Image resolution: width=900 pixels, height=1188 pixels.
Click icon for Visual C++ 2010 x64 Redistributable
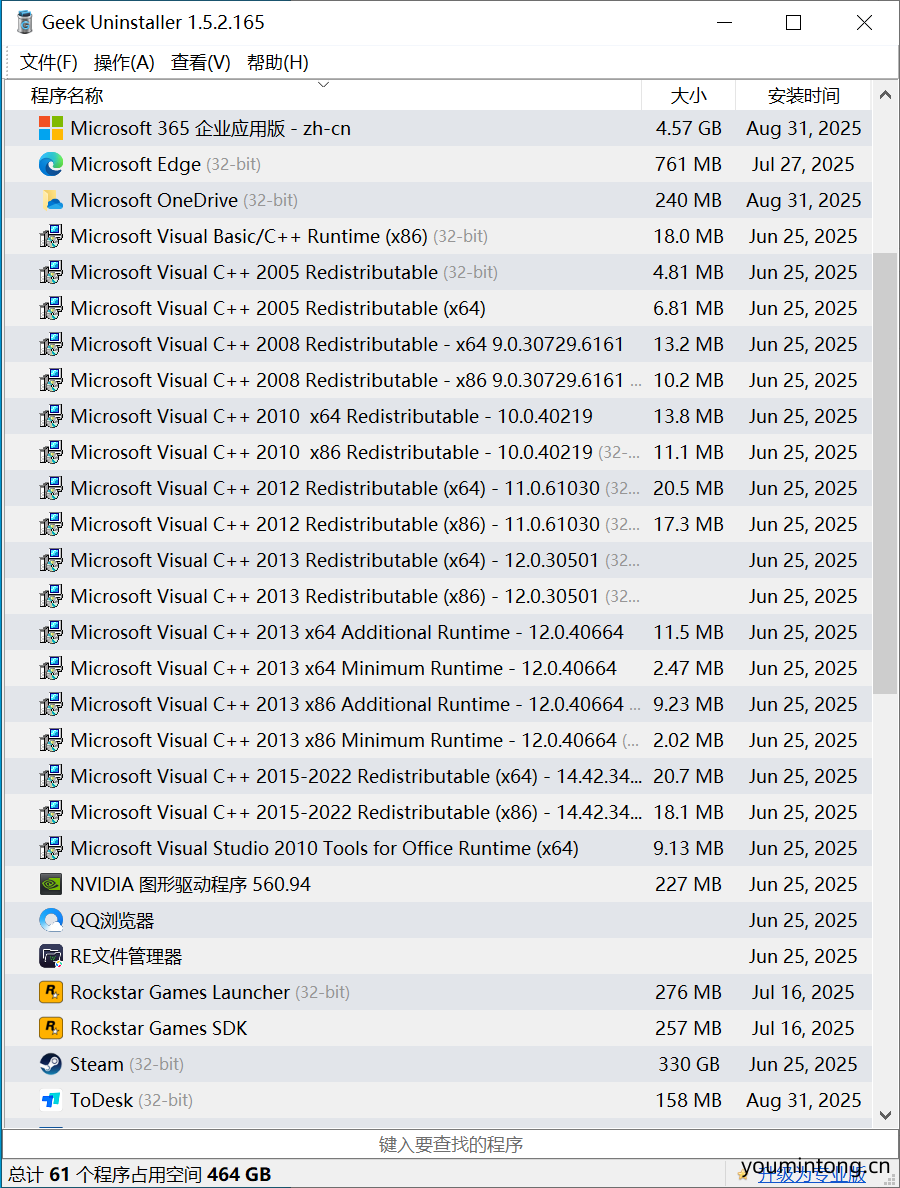(x=51, y=416)
